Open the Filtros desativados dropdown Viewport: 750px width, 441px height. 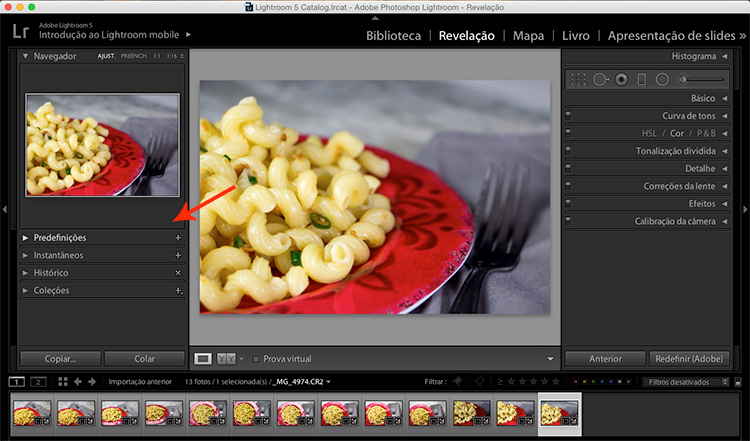click(688, 382)
